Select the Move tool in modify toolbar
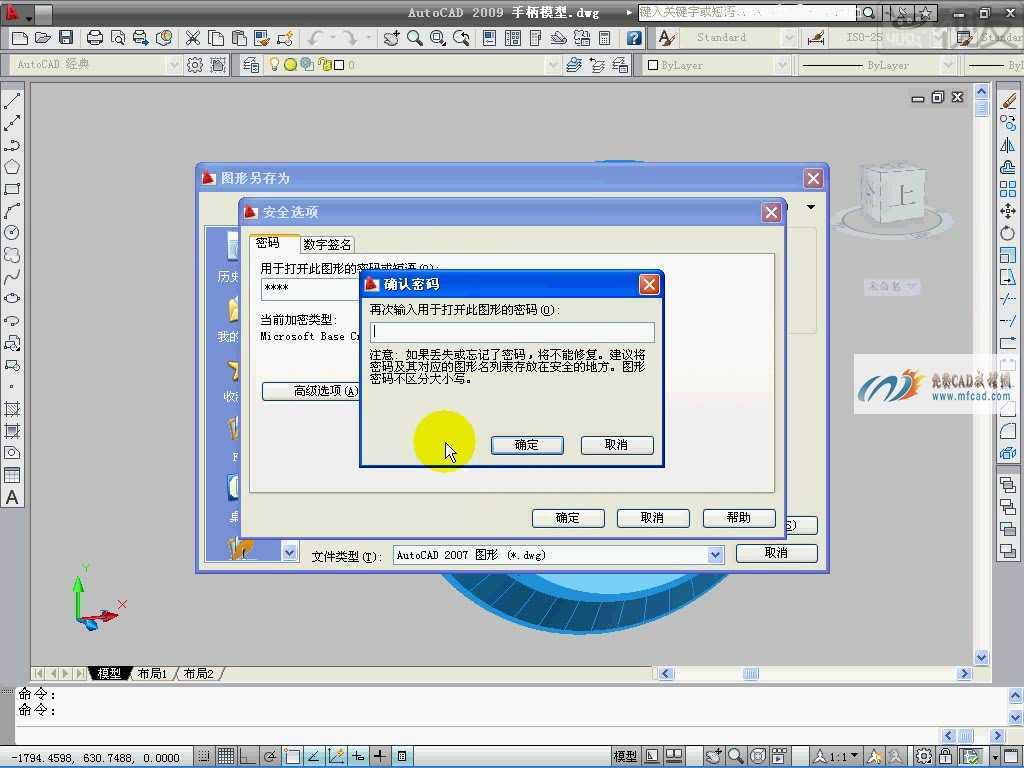The height and width of the screenshot is (768, 1024). click(x=1008, y=211)
